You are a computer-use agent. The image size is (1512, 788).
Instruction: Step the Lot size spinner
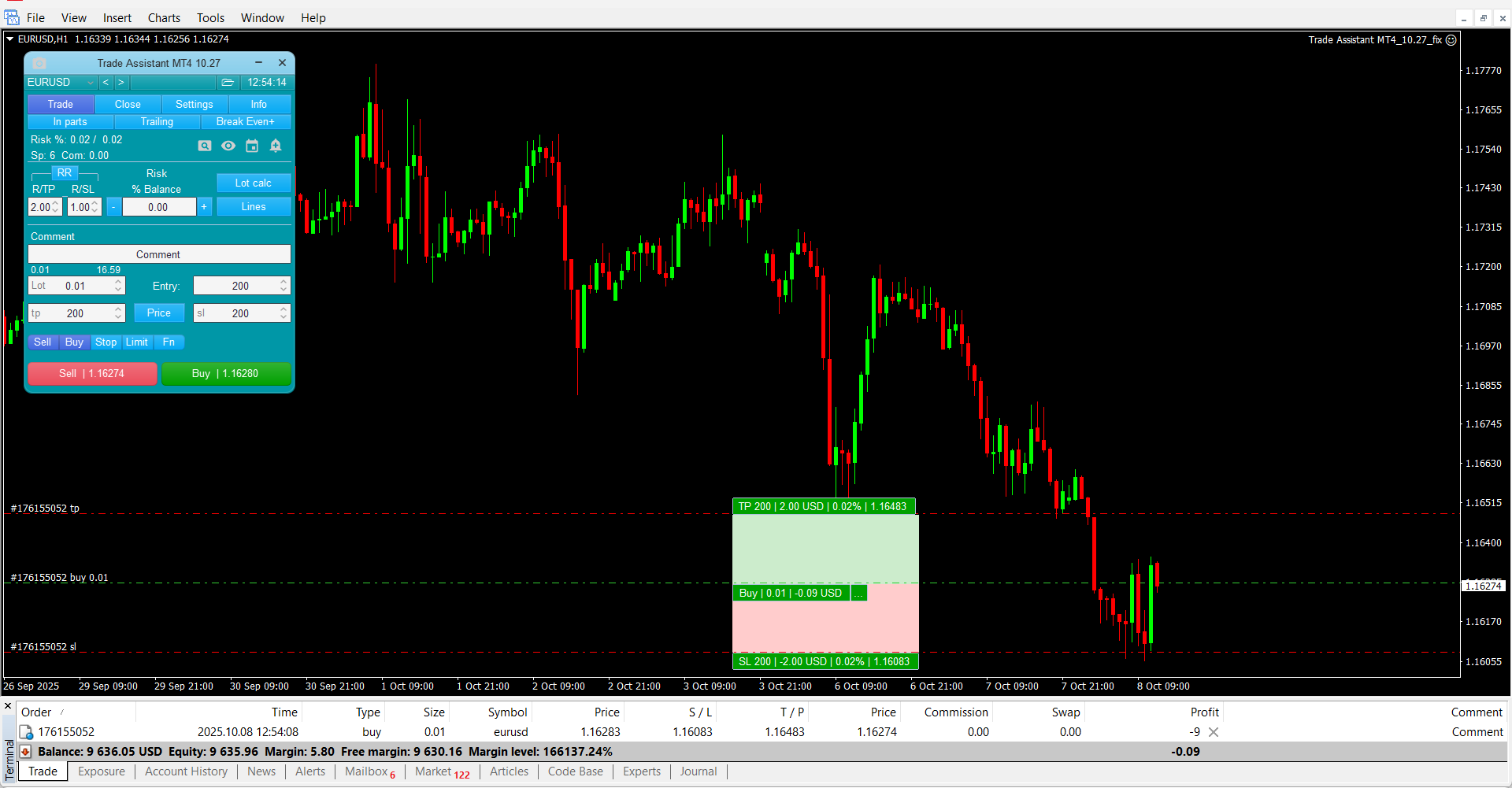118,286
